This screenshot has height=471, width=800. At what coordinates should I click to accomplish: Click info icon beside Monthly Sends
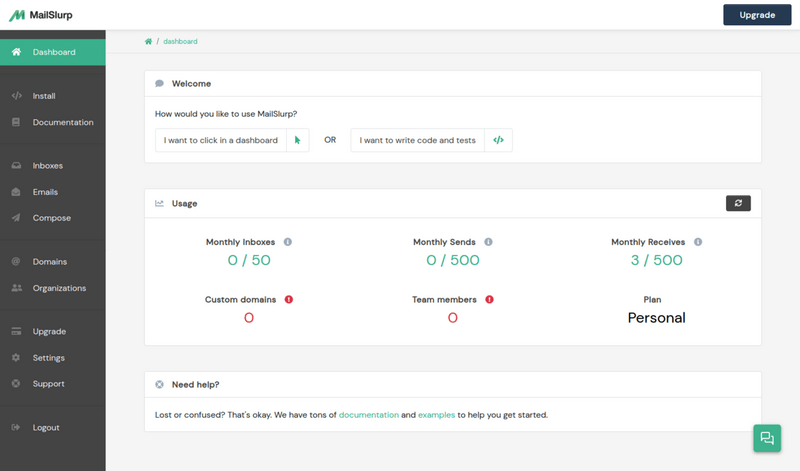click(x=487, y=242)
